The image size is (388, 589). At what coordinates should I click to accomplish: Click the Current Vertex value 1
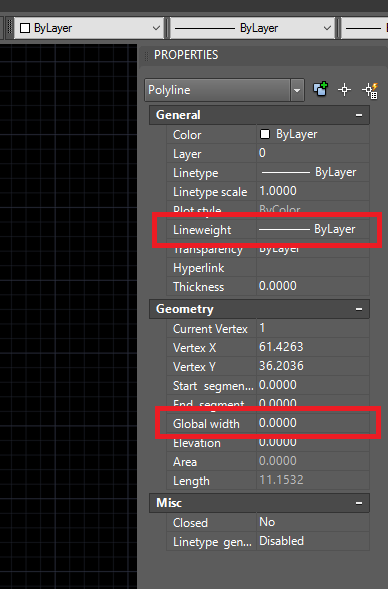(313, 328)
